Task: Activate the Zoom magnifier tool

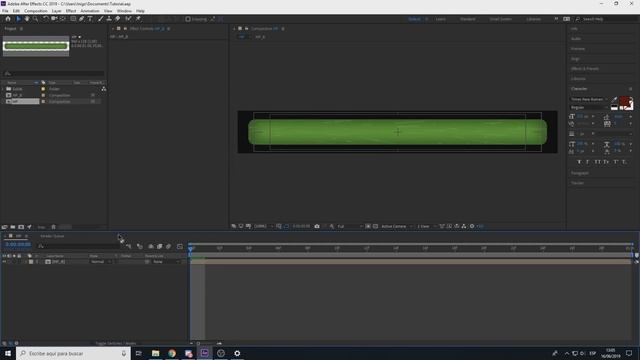Action: [x=36, y=19]
